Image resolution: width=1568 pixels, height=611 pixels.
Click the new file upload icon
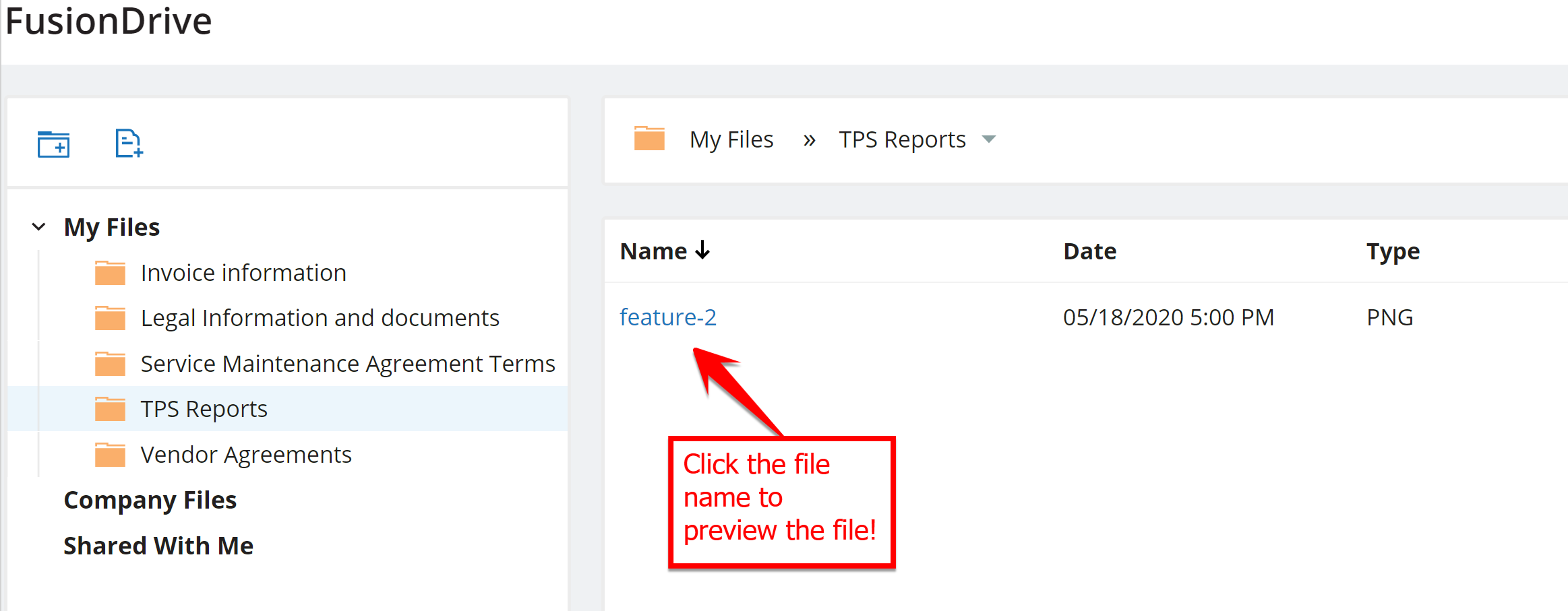click(128, 143)
